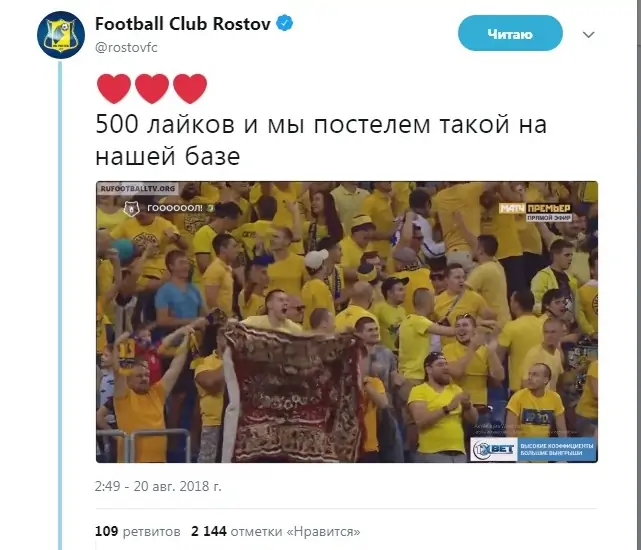Open the Football Club Rostov avatar logo
Image resolution: width=641 pixels, height=550 pixels.
61,35
